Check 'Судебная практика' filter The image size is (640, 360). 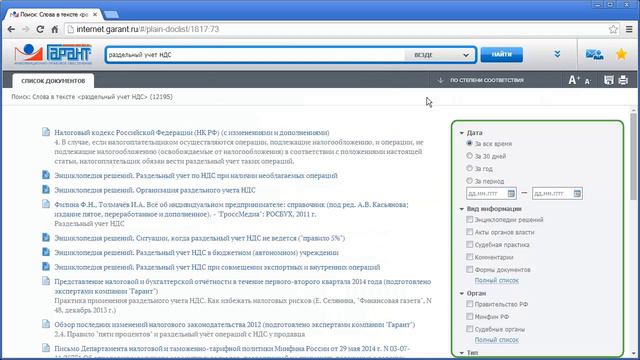point(469,244)
